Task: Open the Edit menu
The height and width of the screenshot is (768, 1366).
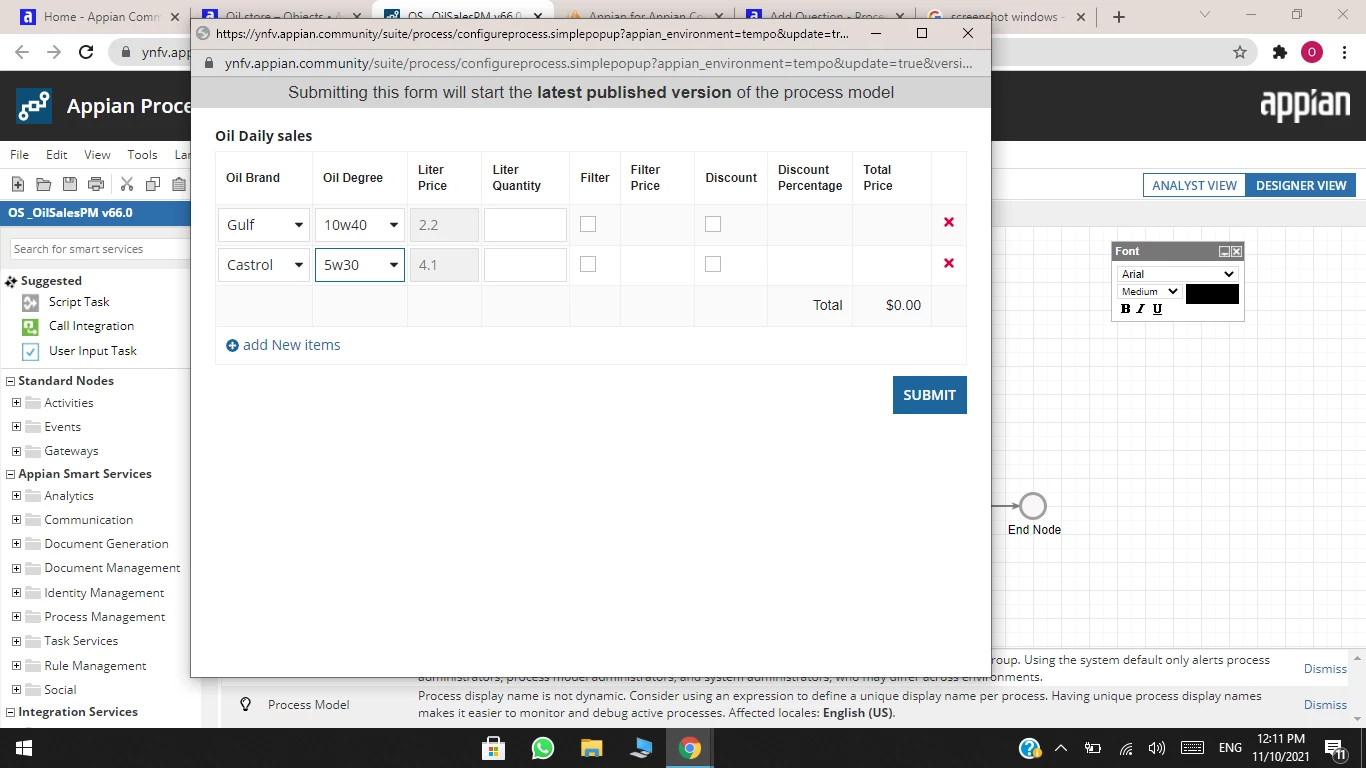Action: 57,155
